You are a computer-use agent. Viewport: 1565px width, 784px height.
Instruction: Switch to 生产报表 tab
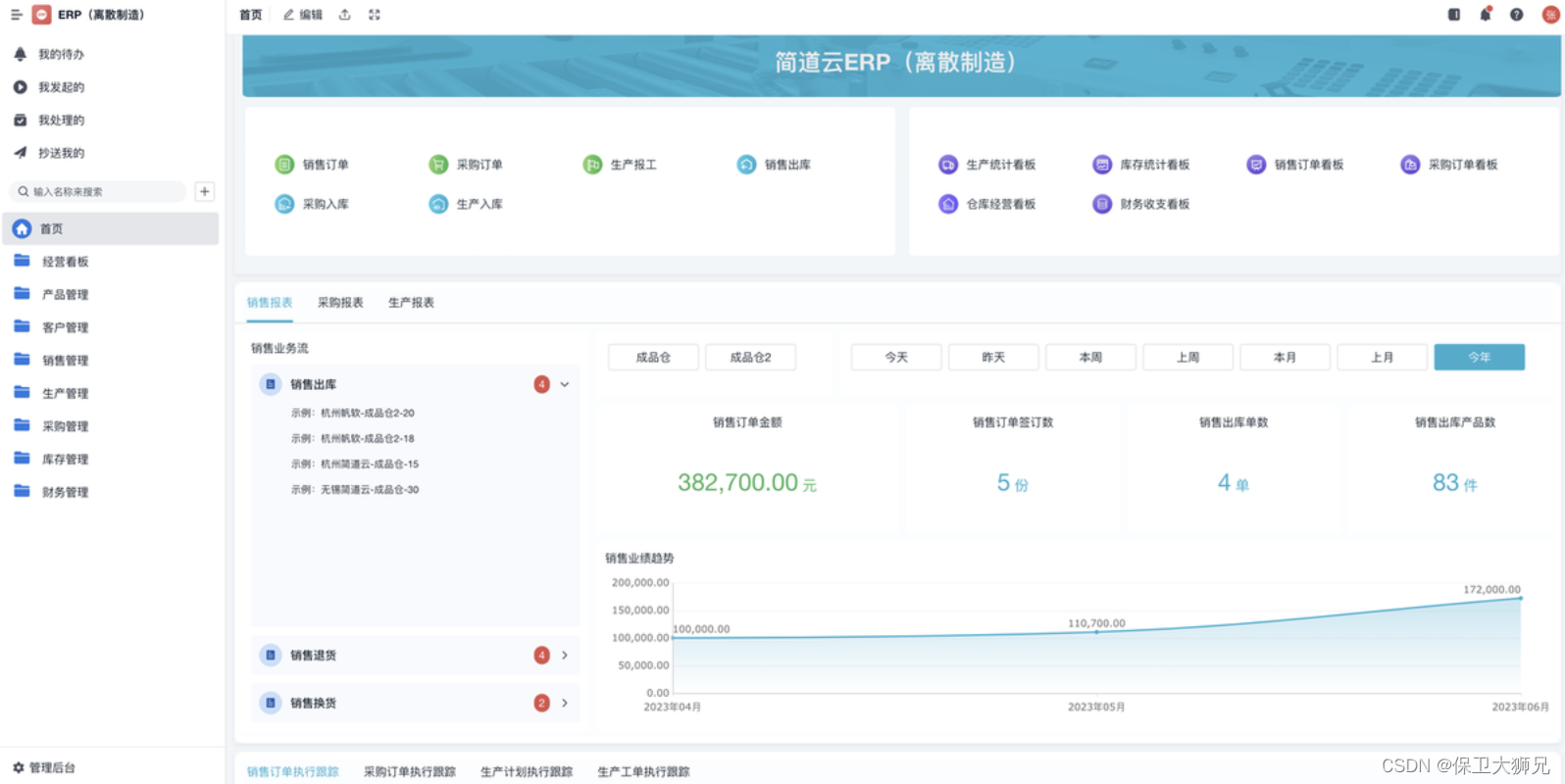pos(411,303)
